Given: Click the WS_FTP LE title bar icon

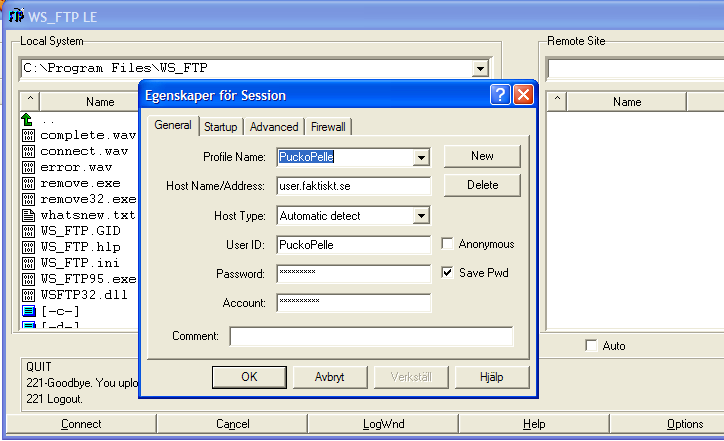Looking at the screenshot, I should tap(16, 16).
